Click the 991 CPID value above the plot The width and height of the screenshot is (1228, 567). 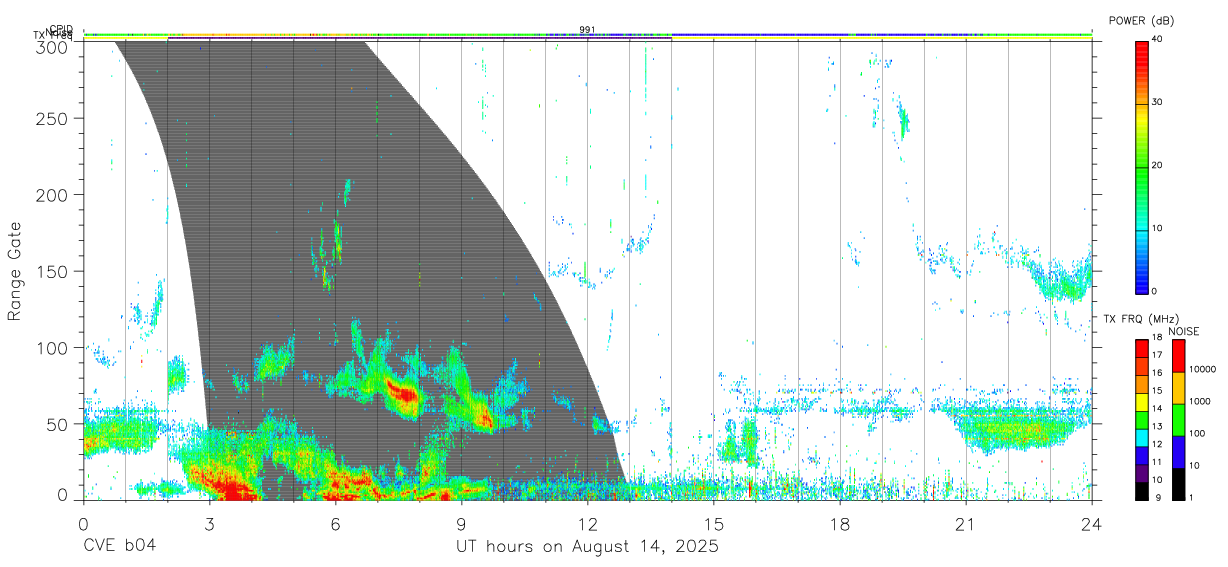coord(587,30)
